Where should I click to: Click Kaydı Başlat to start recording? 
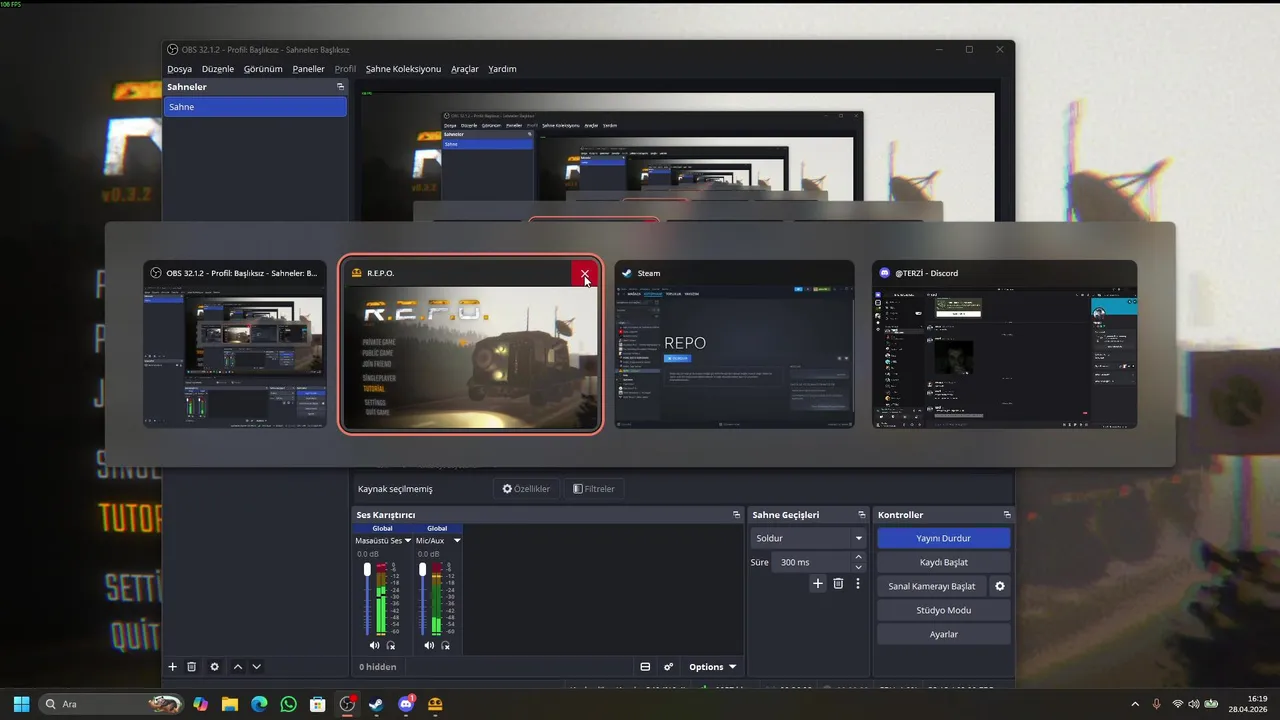click(944, 562)
